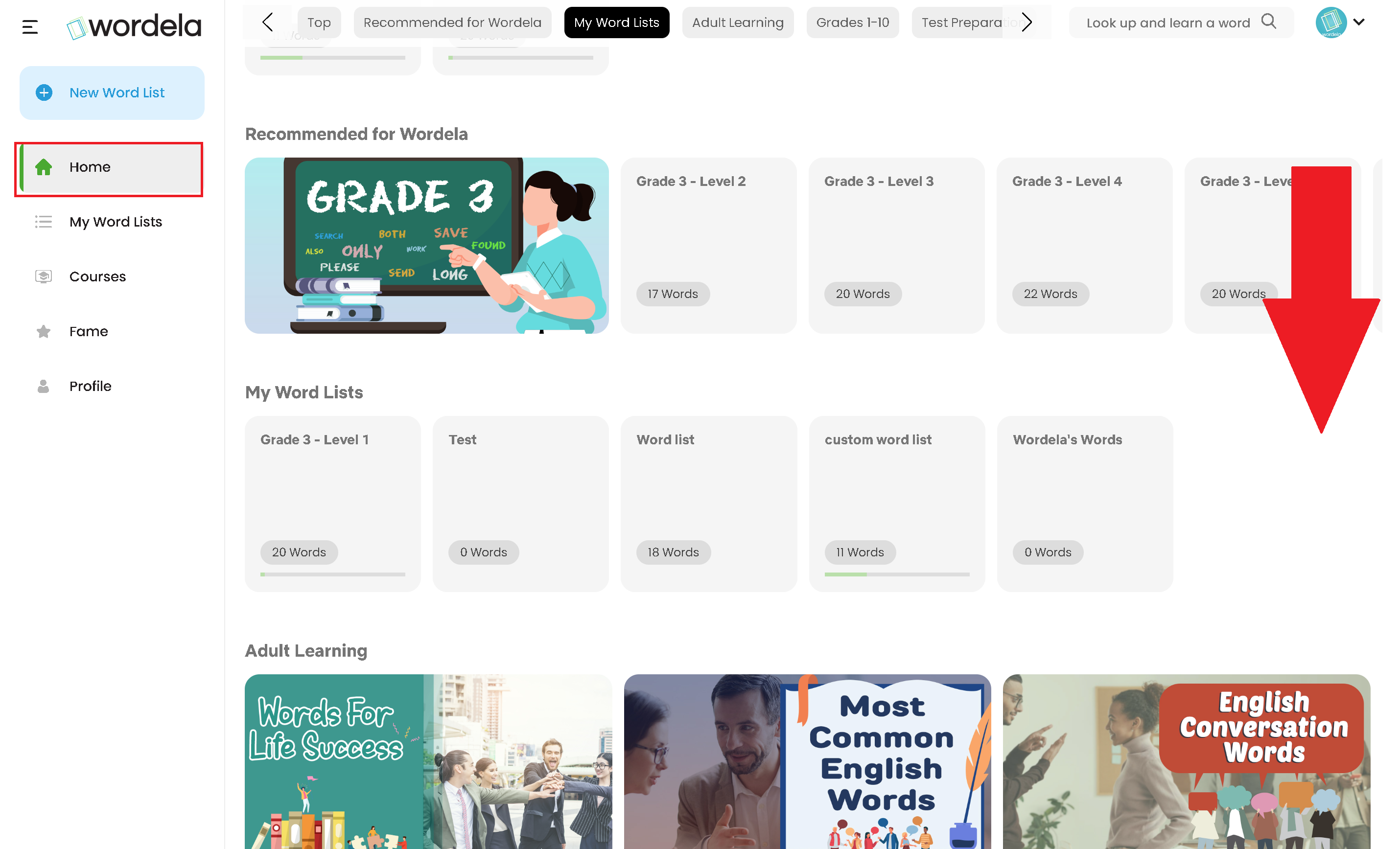This screenshot has height=849, width=1400.
Task: Select the Top category filter
Action: click(x=319, y=22)
